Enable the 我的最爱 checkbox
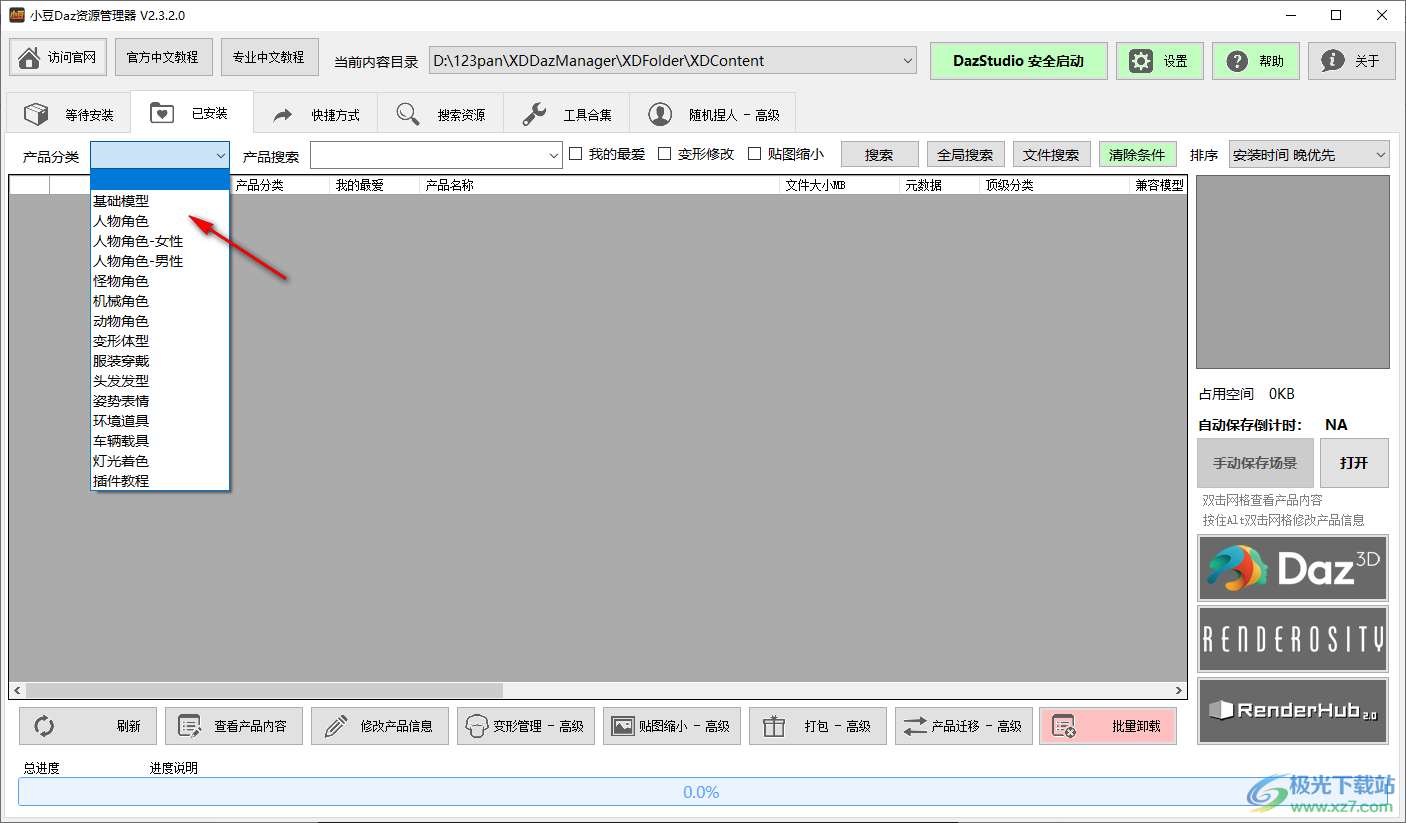The width and height of the screenshot is (1406, 823). pos(575,154)
